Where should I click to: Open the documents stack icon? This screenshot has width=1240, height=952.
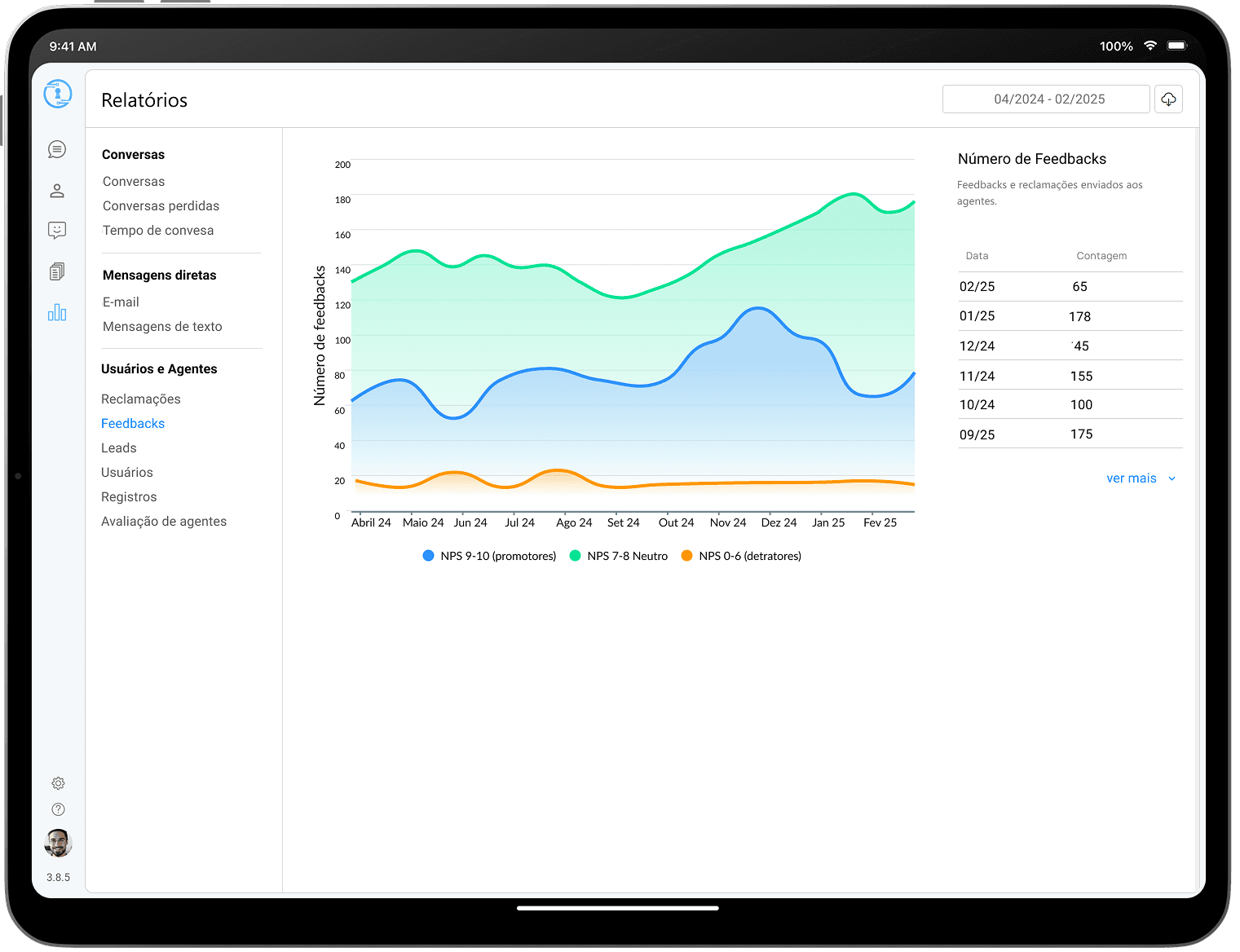[x=57, y=271]
